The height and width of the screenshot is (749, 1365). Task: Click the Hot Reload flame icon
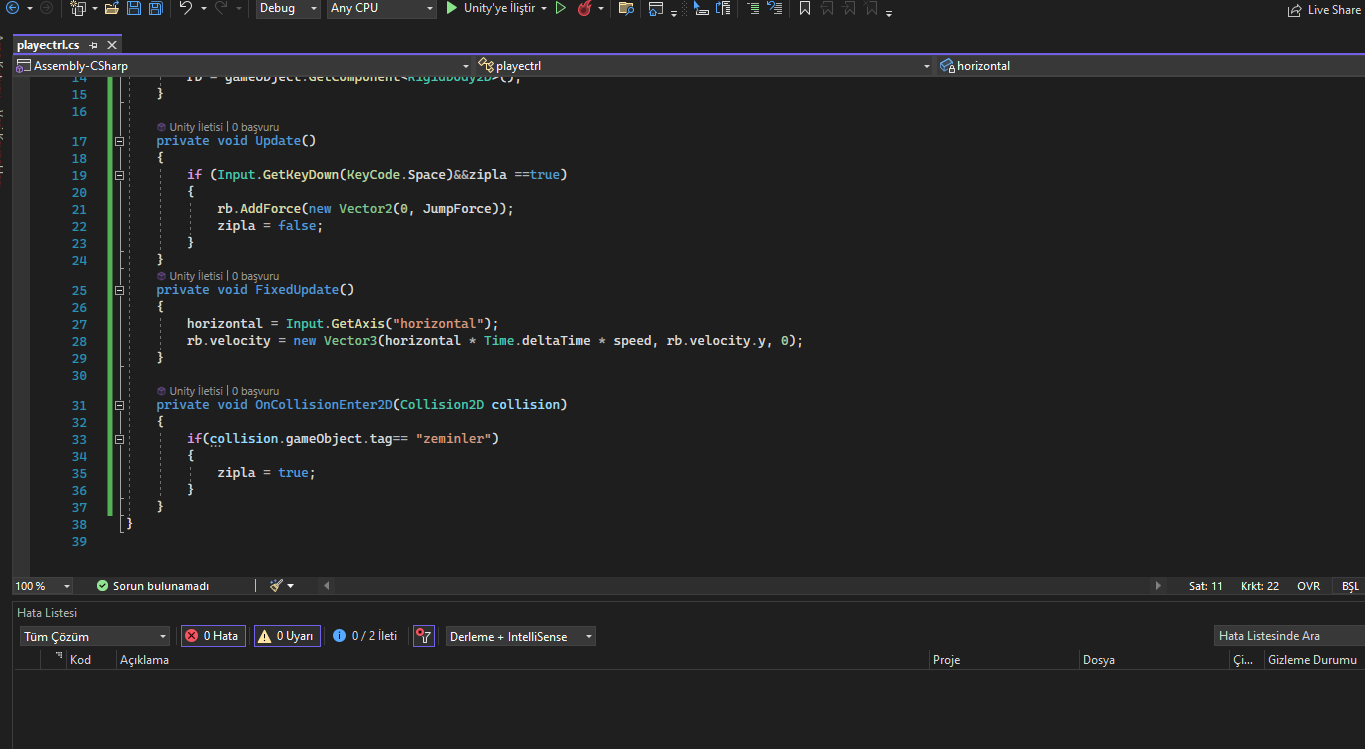pyautogui.click(x=584, y=8)
